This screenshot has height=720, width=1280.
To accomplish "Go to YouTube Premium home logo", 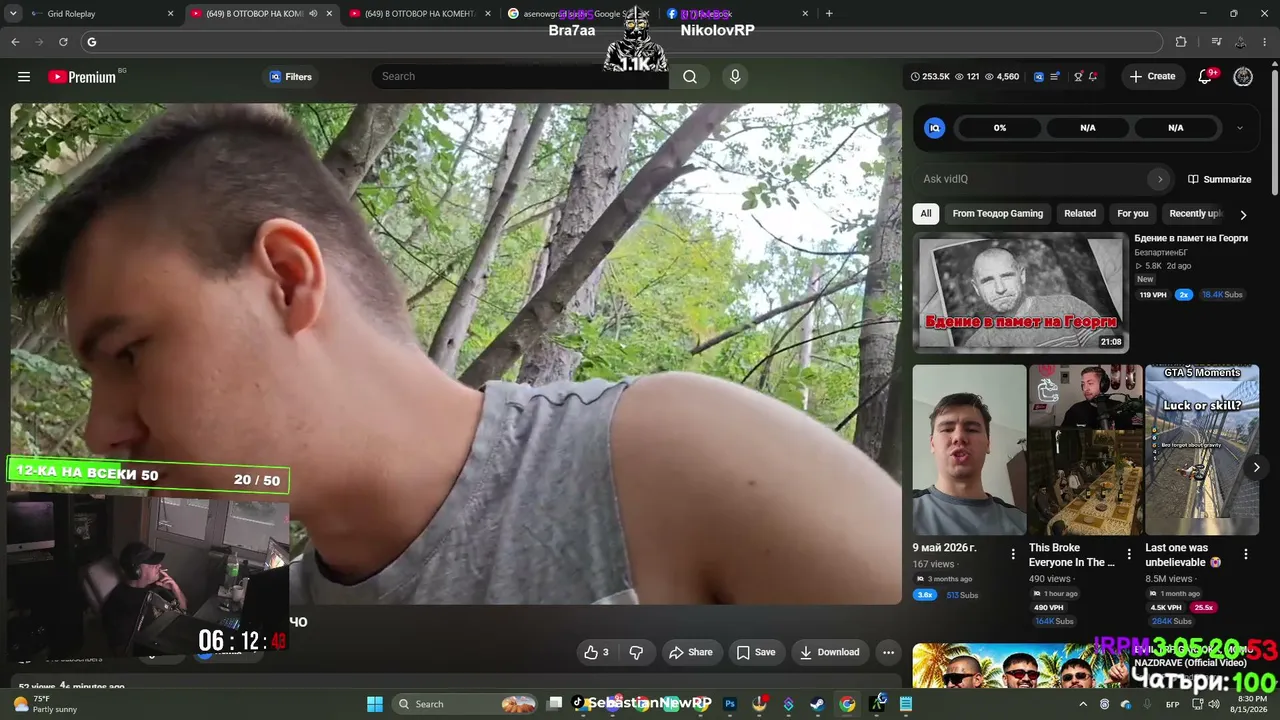I will [x=82, y=77].
